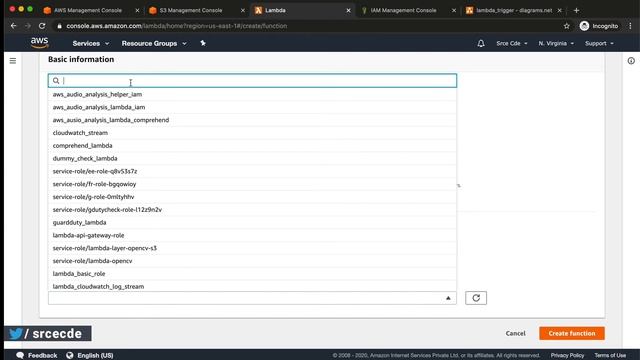
Task: Click the browser address bar
Action: click(306, 26)
